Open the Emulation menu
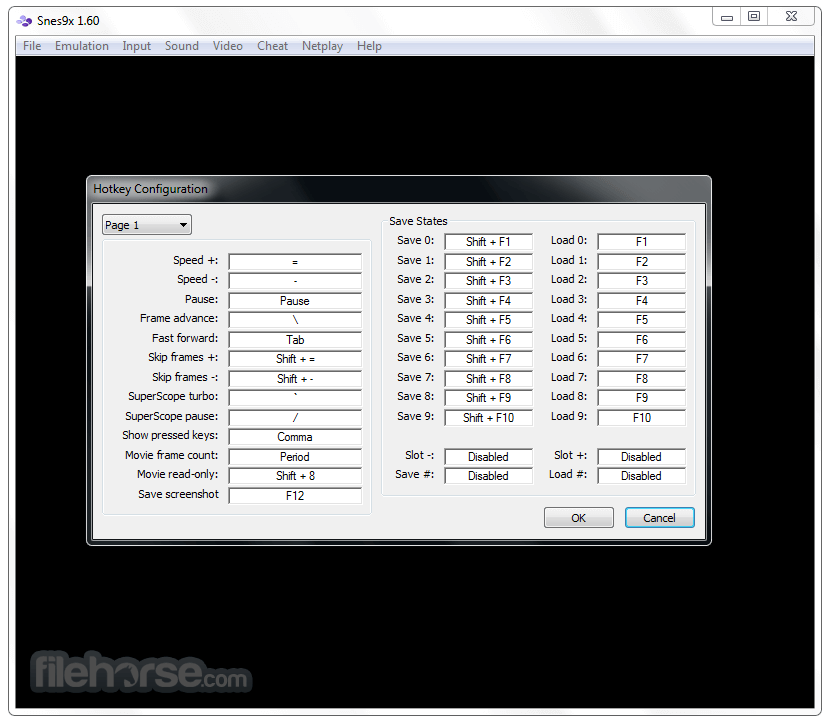The width and height of the screenshot is (830, 723). point(82,46)
